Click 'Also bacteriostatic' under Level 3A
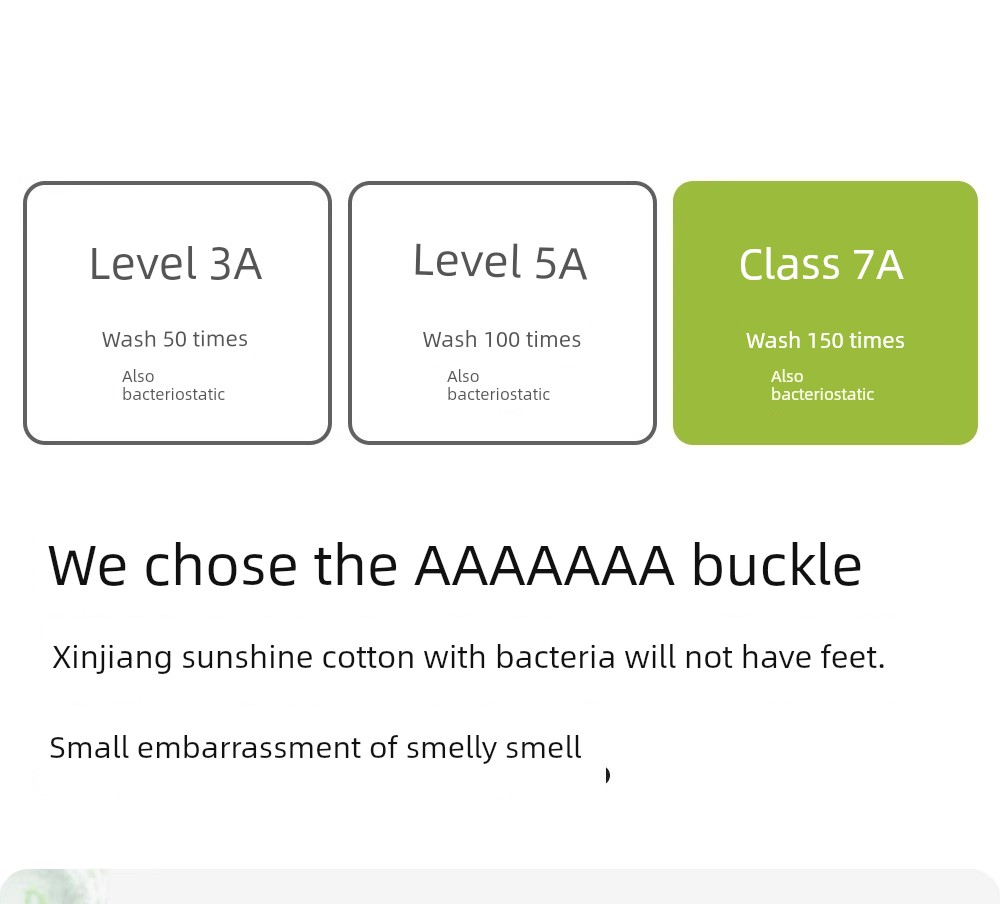 173,385
